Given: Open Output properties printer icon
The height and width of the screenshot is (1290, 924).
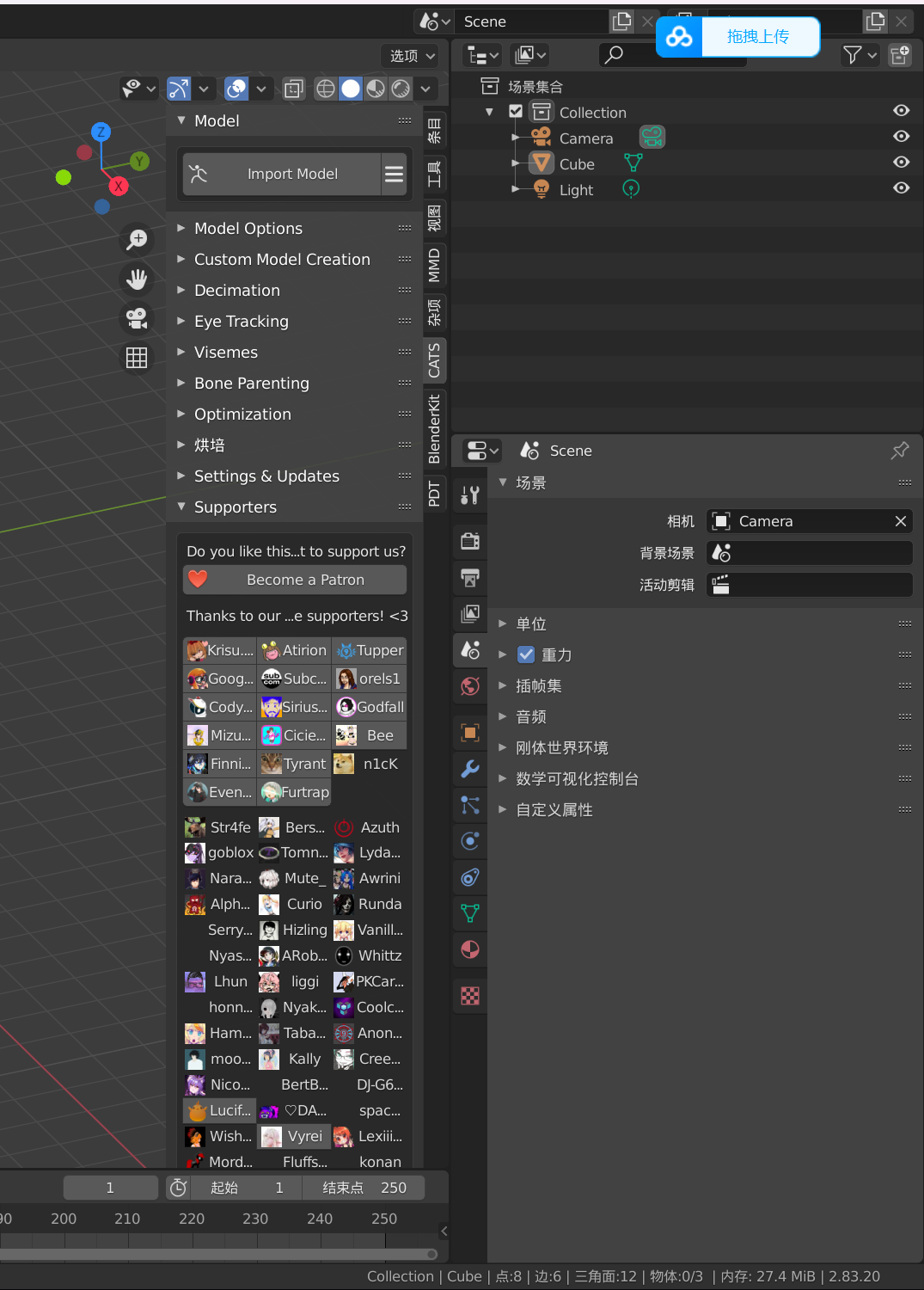Looking at the screenshot, I should pyautogui.click(x=470, y=577).
